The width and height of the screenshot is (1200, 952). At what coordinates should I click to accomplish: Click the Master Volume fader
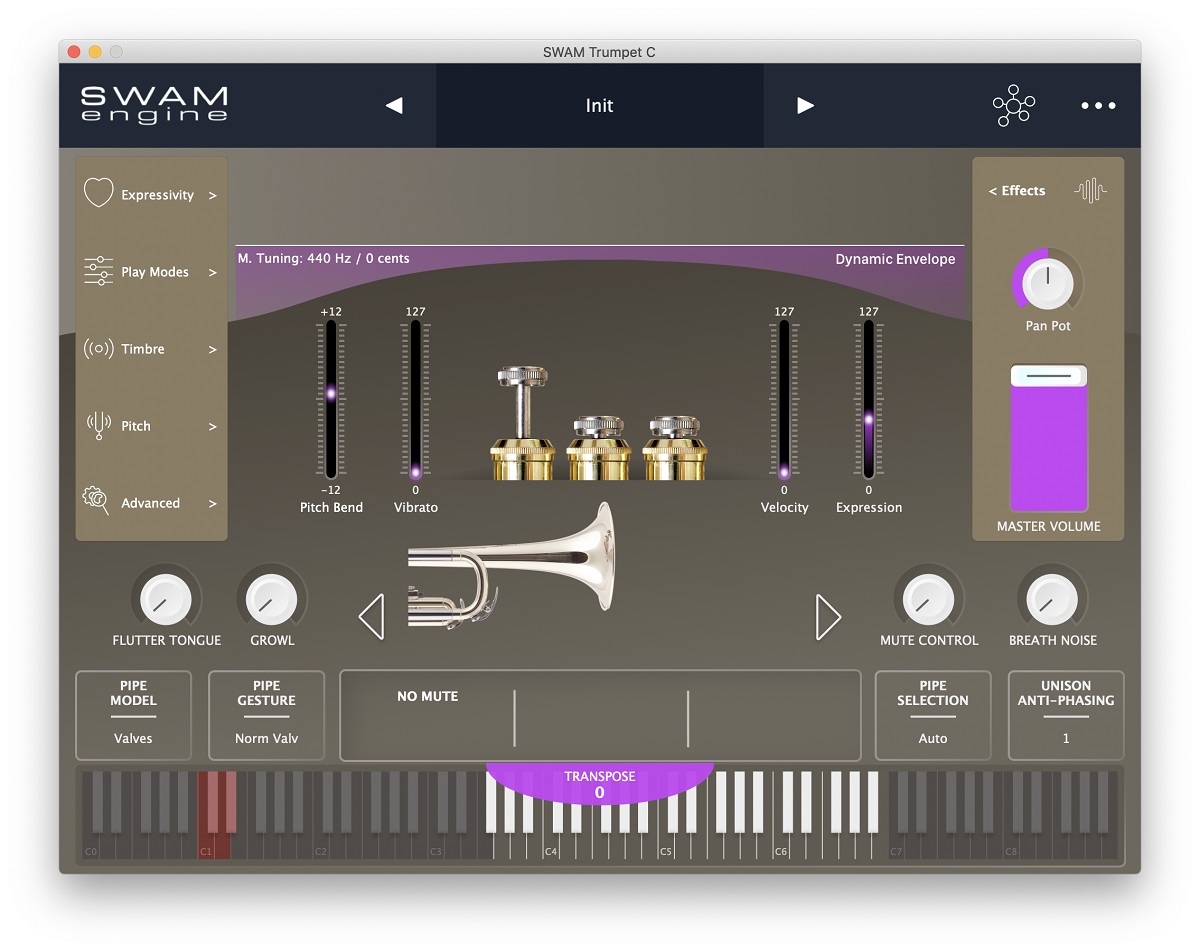click(1048, 439)
